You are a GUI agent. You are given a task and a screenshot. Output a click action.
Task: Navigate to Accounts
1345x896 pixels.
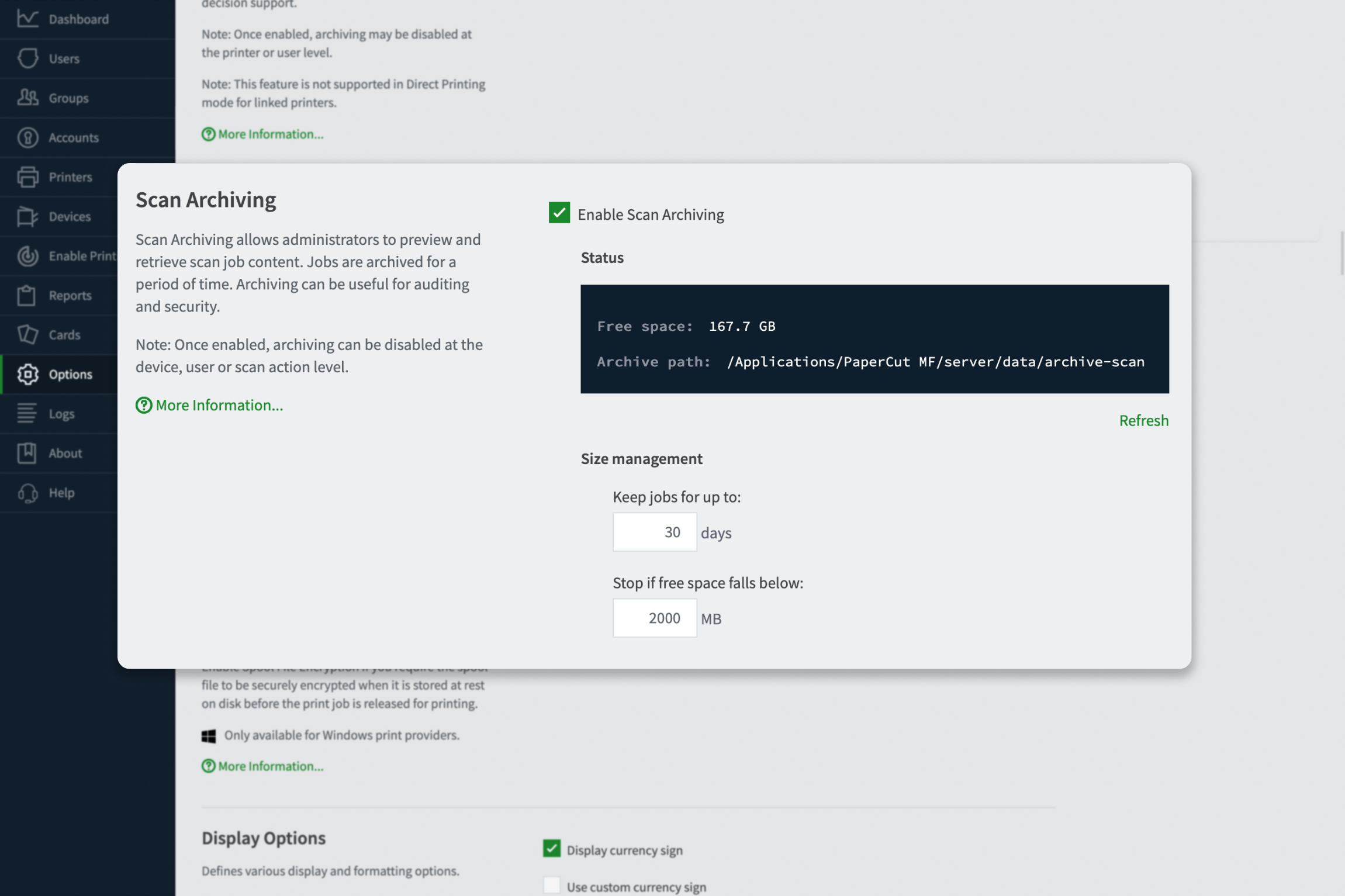pos(74,137)
